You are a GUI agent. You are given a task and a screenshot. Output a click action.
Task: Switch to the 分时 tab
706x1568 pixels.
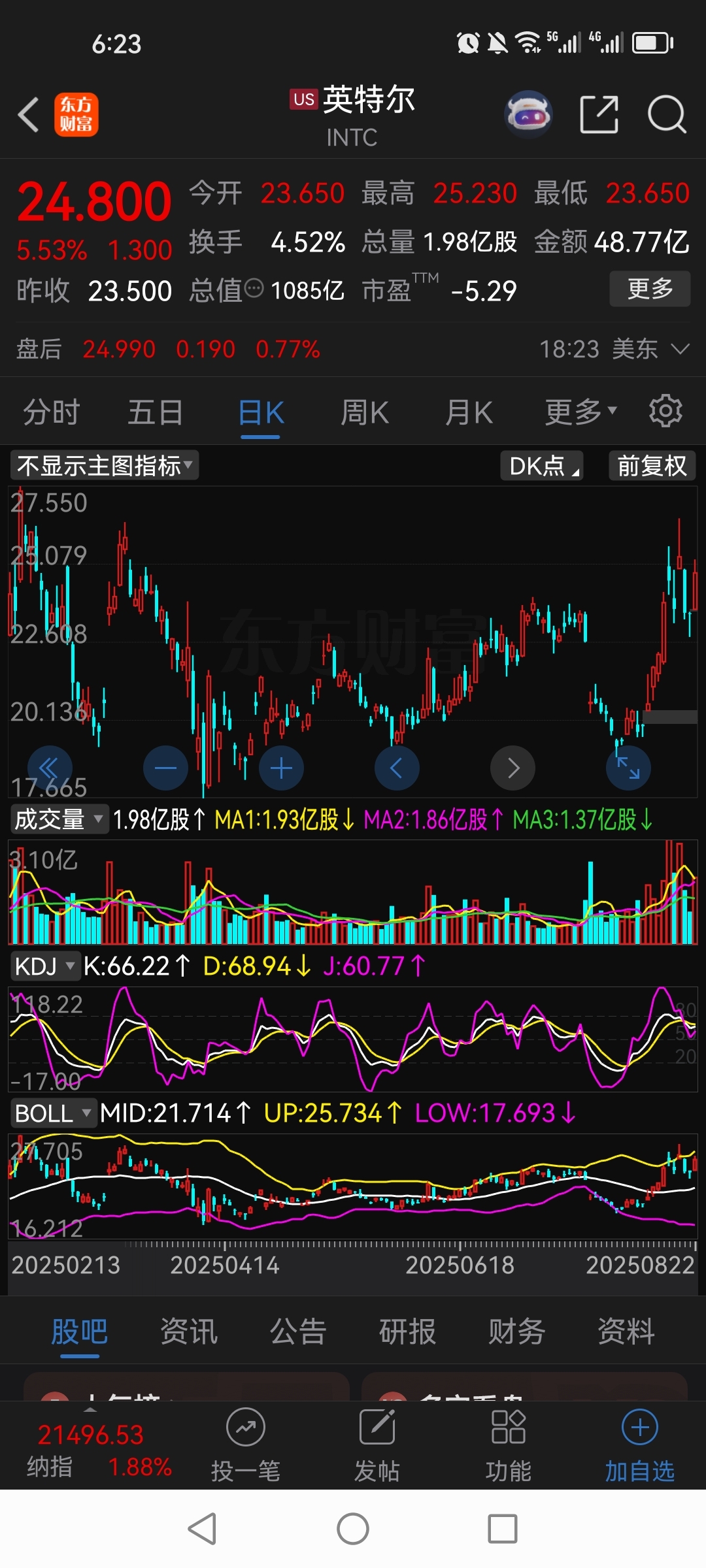coord(52,412)
